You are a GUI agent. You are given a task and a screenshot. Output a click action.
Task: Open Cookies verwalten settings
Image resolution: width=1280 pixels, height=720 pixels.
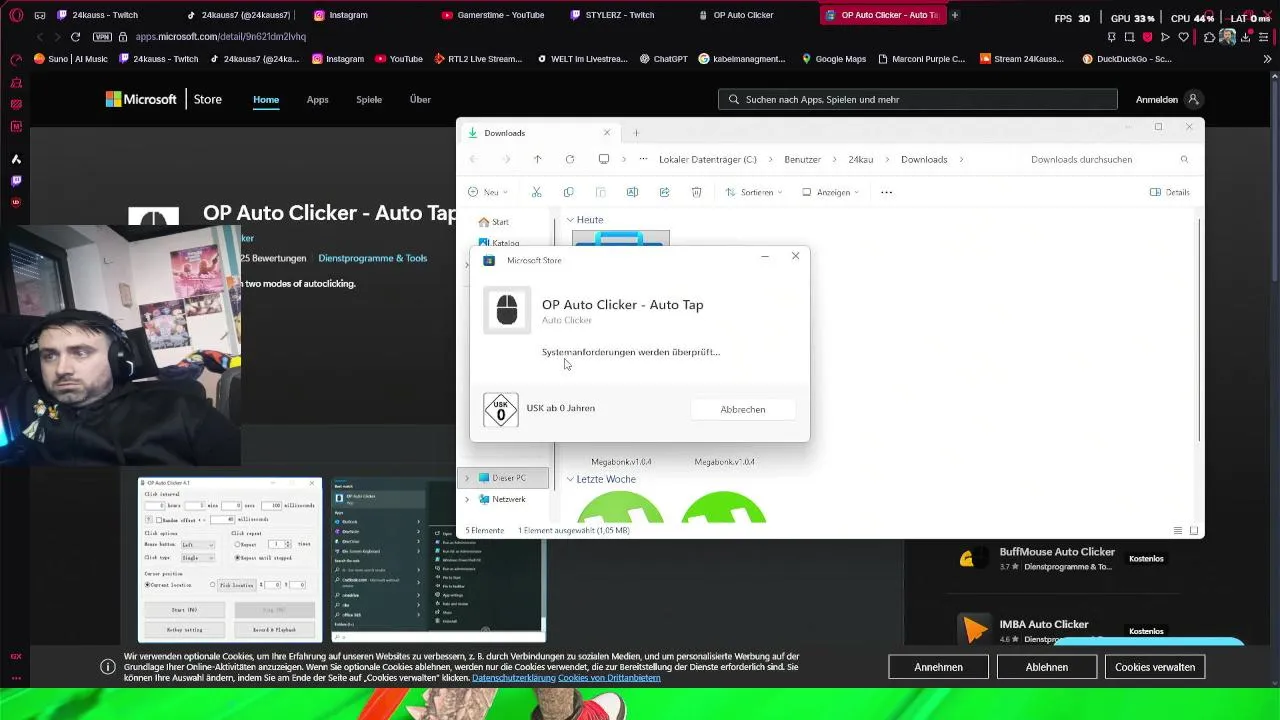point(1155,667)
